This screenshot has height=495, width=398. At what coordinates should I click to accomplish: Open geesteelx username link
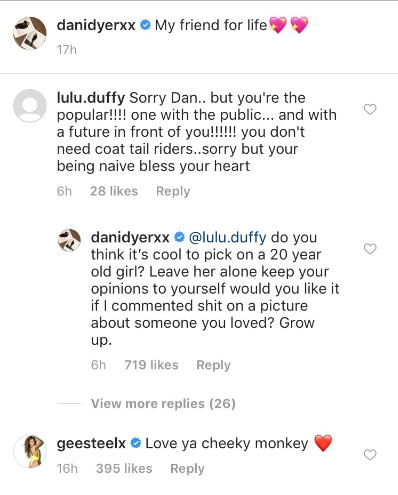coord(91,443)
